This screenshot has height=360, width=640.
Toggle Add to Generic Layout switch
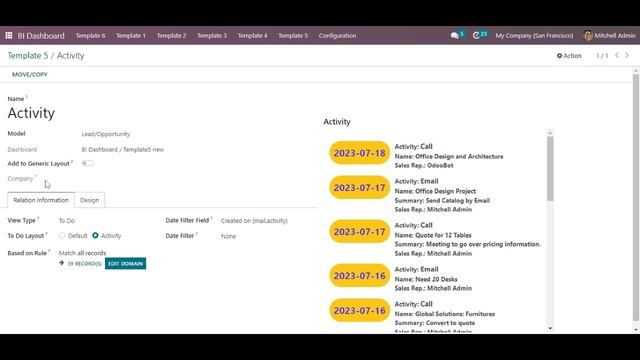tap(87, 163)
